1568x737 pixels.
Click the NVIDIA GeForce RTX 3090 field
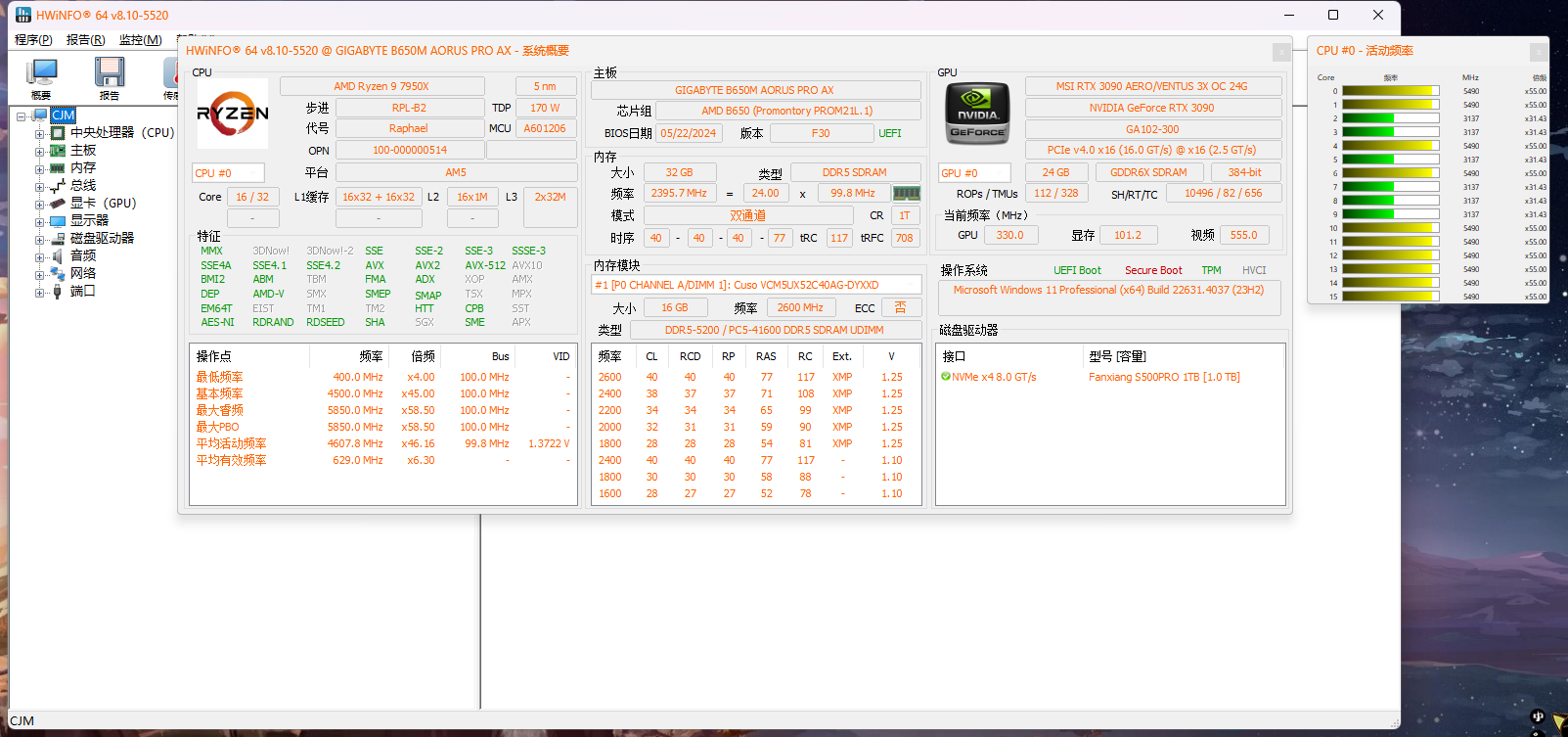(x=1152, y=108)
